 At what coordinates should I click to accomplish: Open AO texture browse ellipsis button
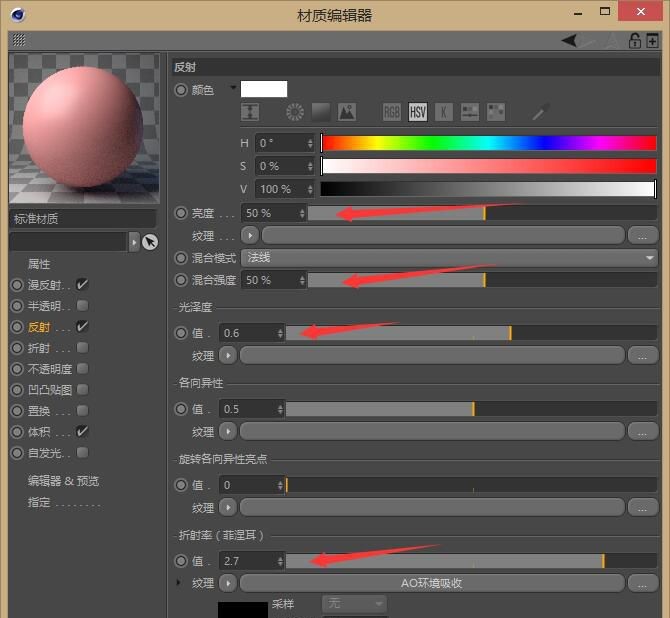coord(642,583)
